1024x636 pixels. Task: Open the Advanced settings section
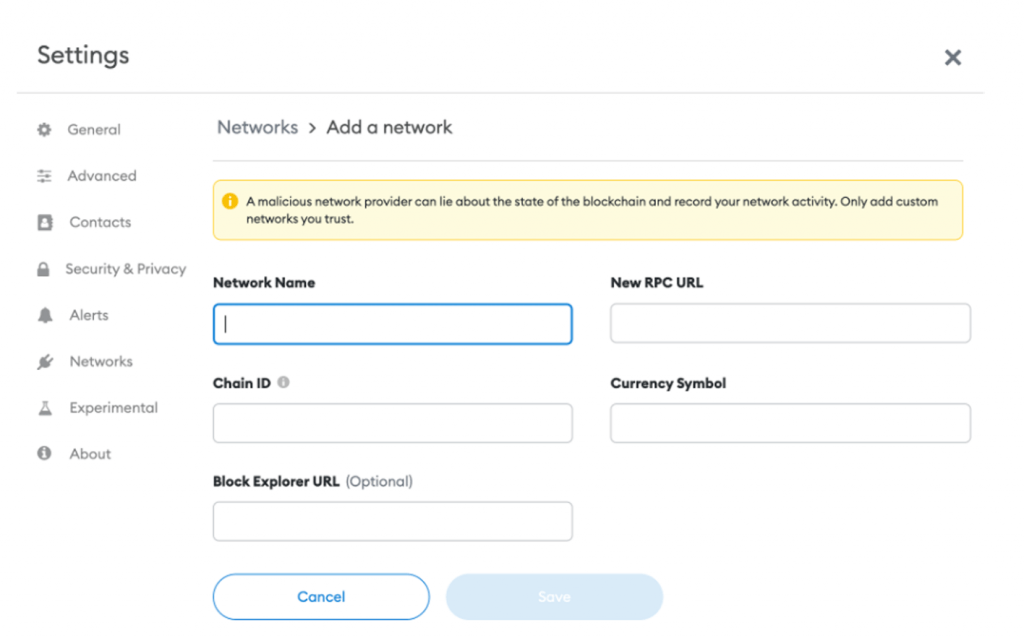point(101,176)
